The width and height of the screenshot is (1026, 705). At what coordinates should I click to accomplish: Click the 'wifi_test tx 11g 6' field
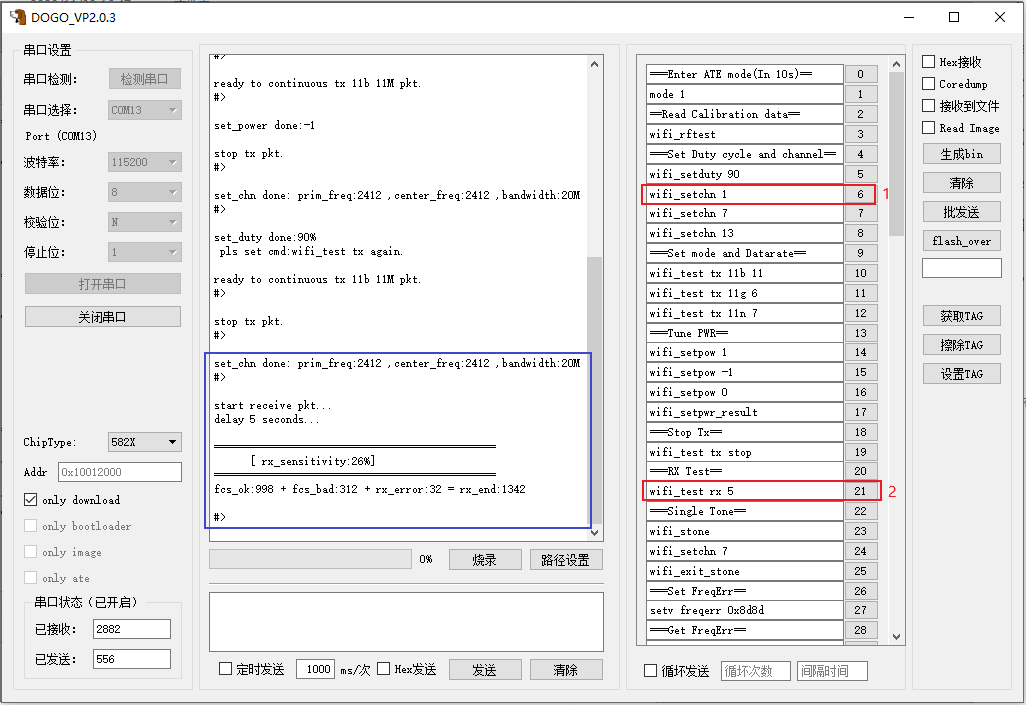(745, 293)
